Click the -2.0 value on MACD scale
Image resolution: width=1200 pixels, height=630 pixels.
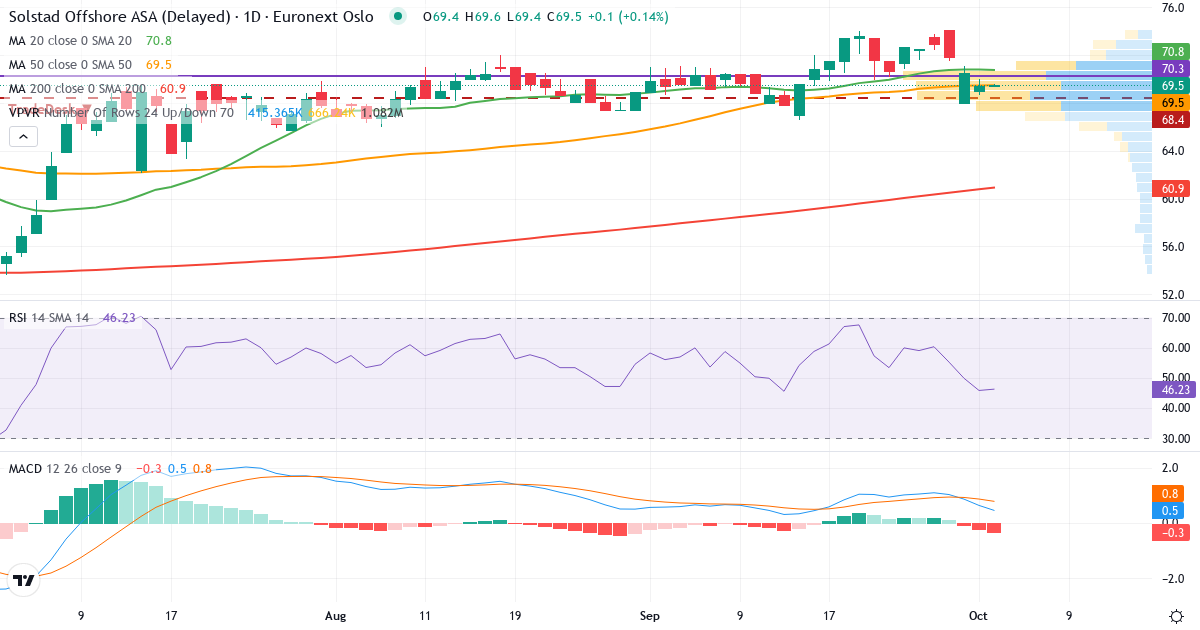[1174, 579]
